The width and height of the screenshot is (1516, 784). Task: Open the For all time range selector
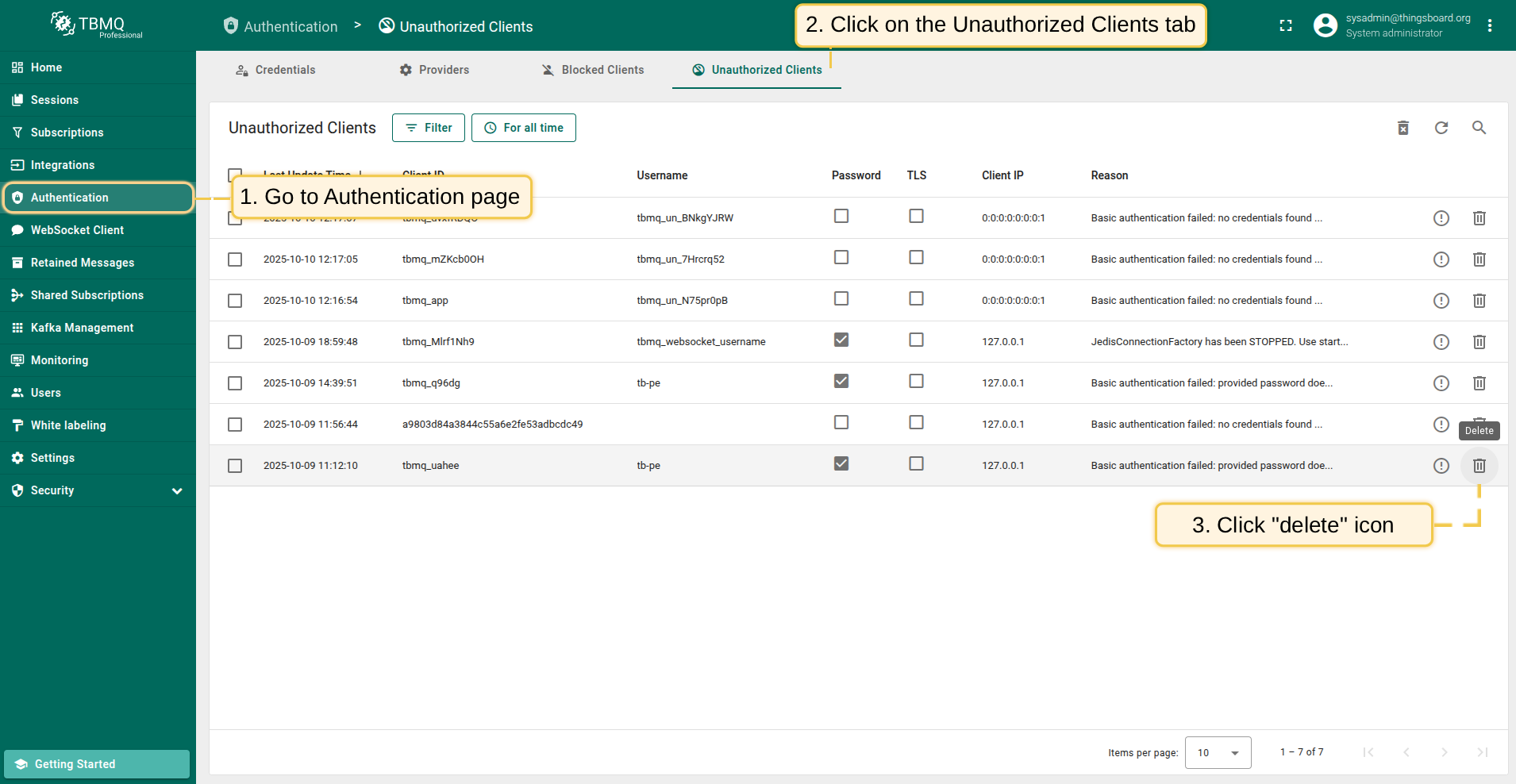point(524,128)
